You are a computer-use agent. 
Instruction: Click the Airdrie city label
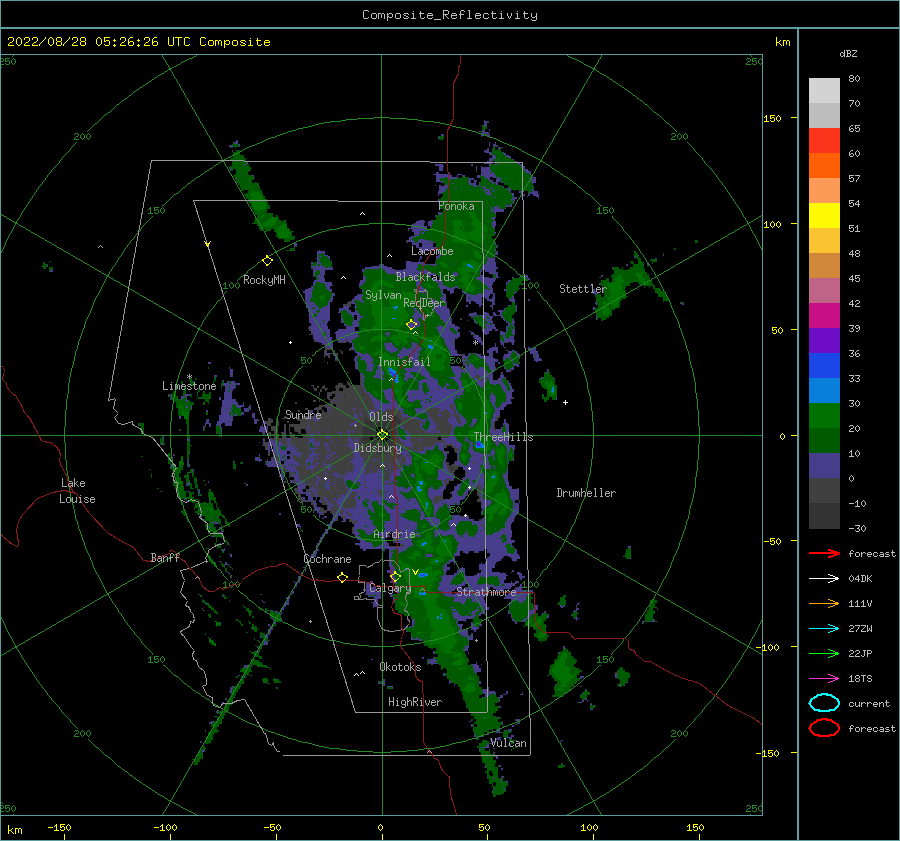coord(394,534)
